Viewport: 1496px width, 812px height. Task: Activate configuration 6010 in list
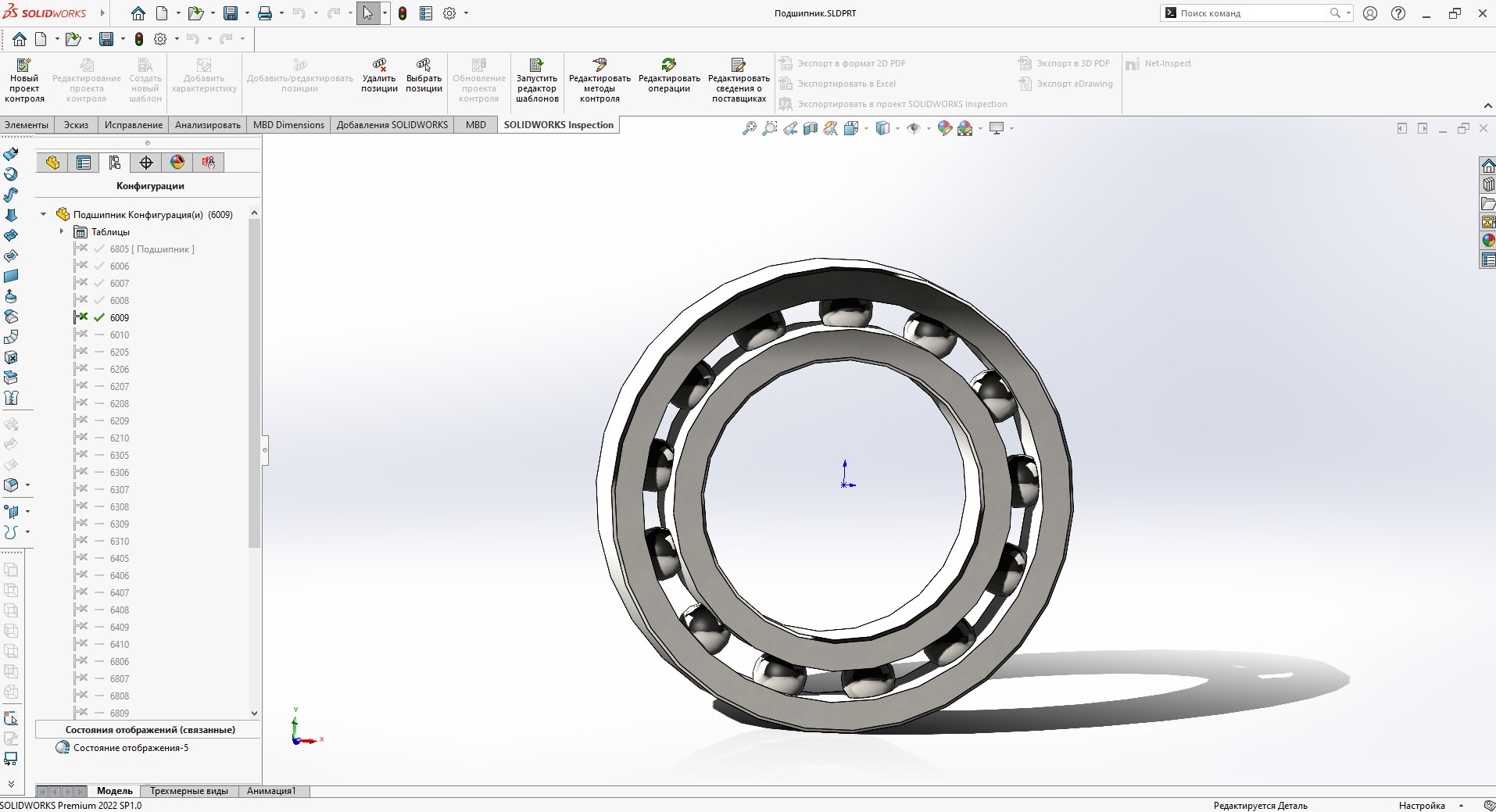click(120, 334)
